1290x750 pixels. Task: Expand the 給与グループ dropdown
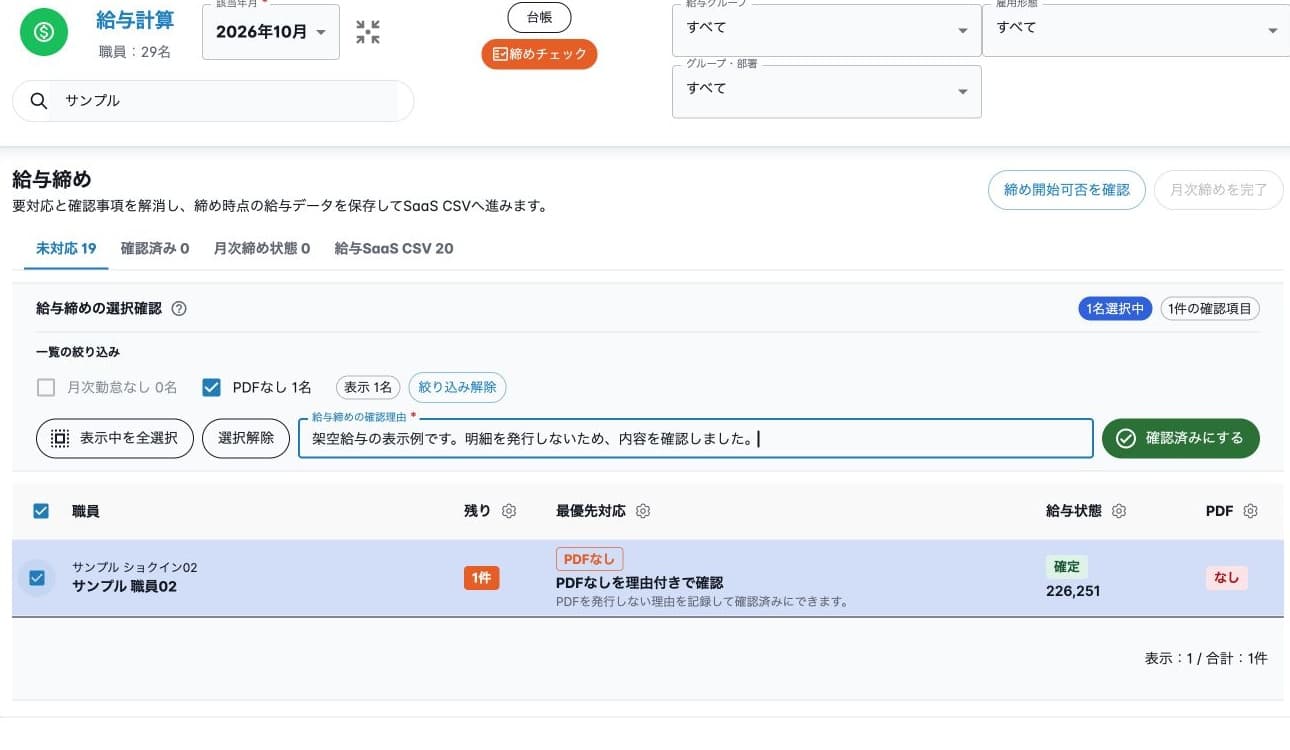(x=826, y=28)
